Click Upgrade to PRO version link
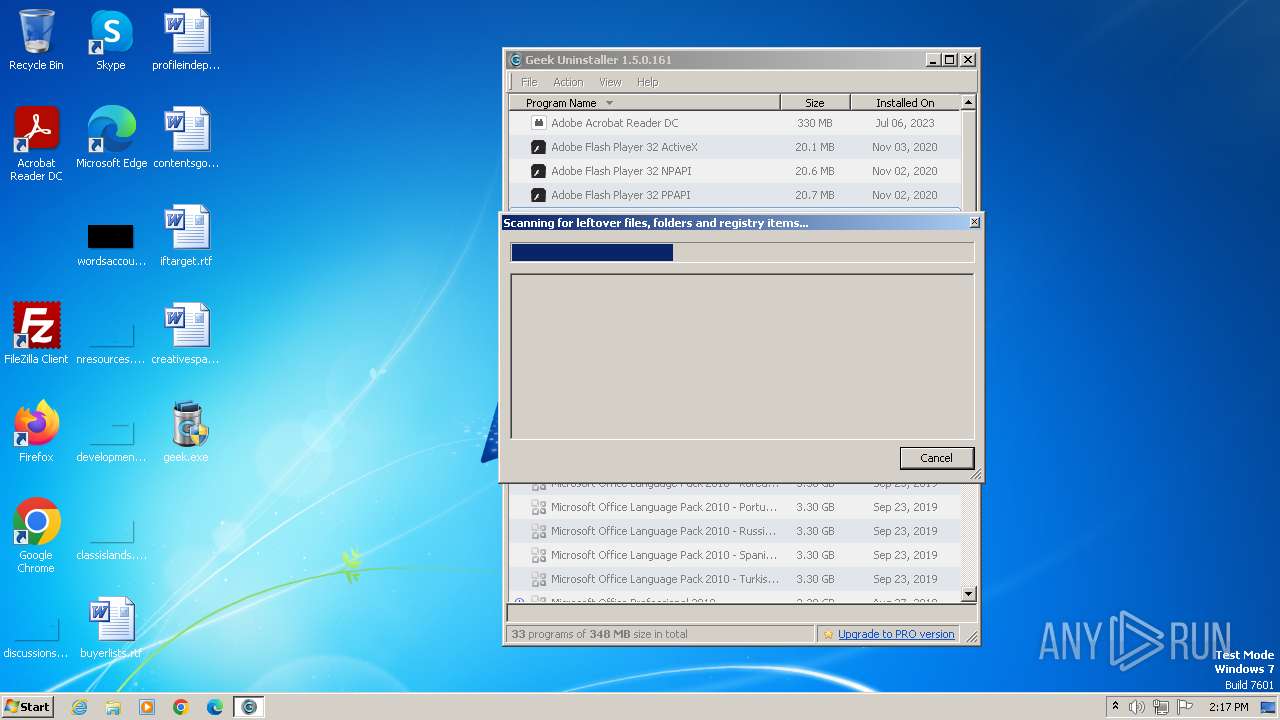 click(896, 634)
